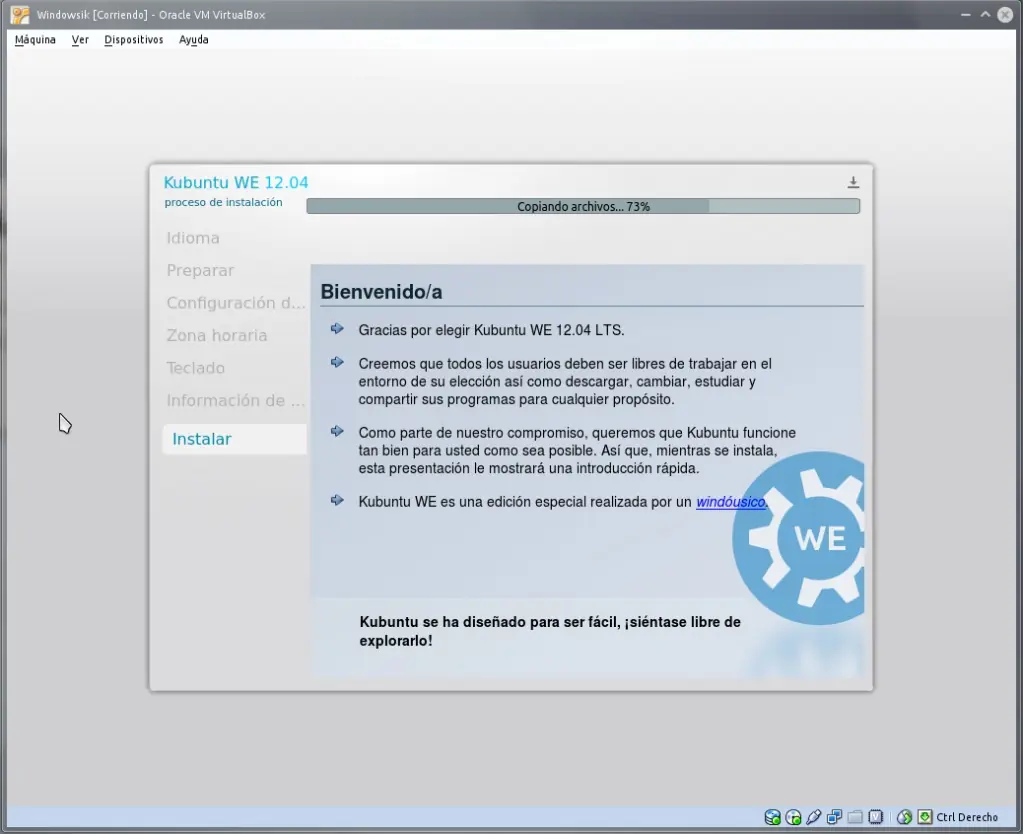1023x834 pixels.
Task: Select the Información de ... installer step
Action: (x=236, y=401)
